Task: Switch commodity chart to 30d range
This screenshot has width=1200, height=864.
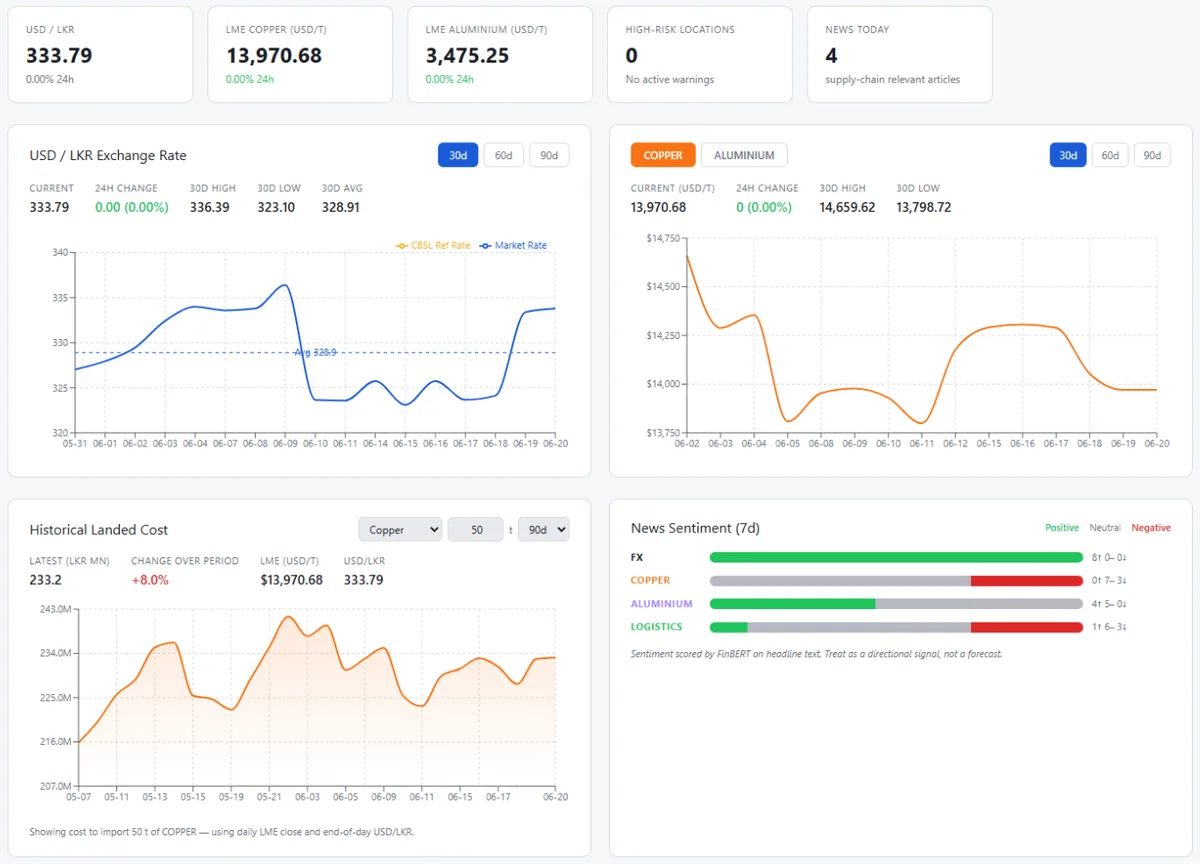Action: click(x=1069, y=155)
